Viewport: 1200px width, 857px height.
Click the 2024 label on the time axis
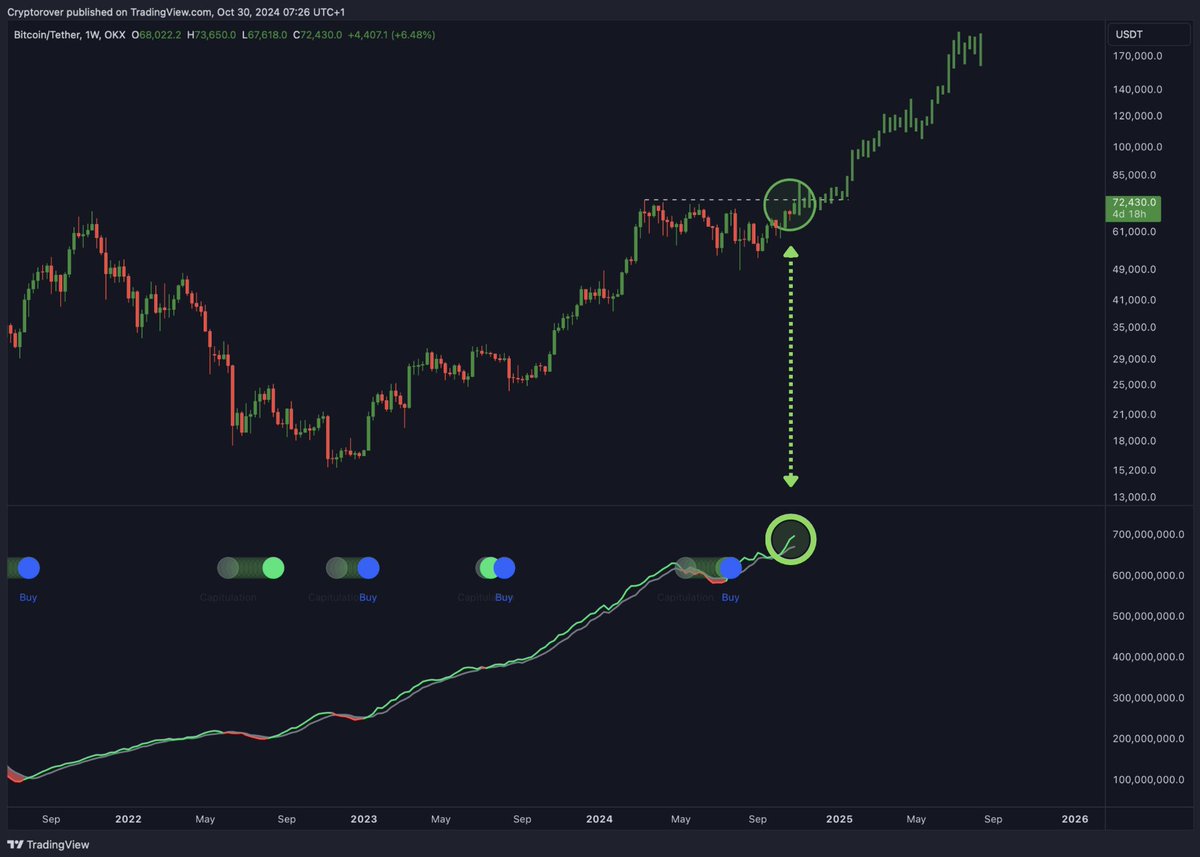coord(599,819)
